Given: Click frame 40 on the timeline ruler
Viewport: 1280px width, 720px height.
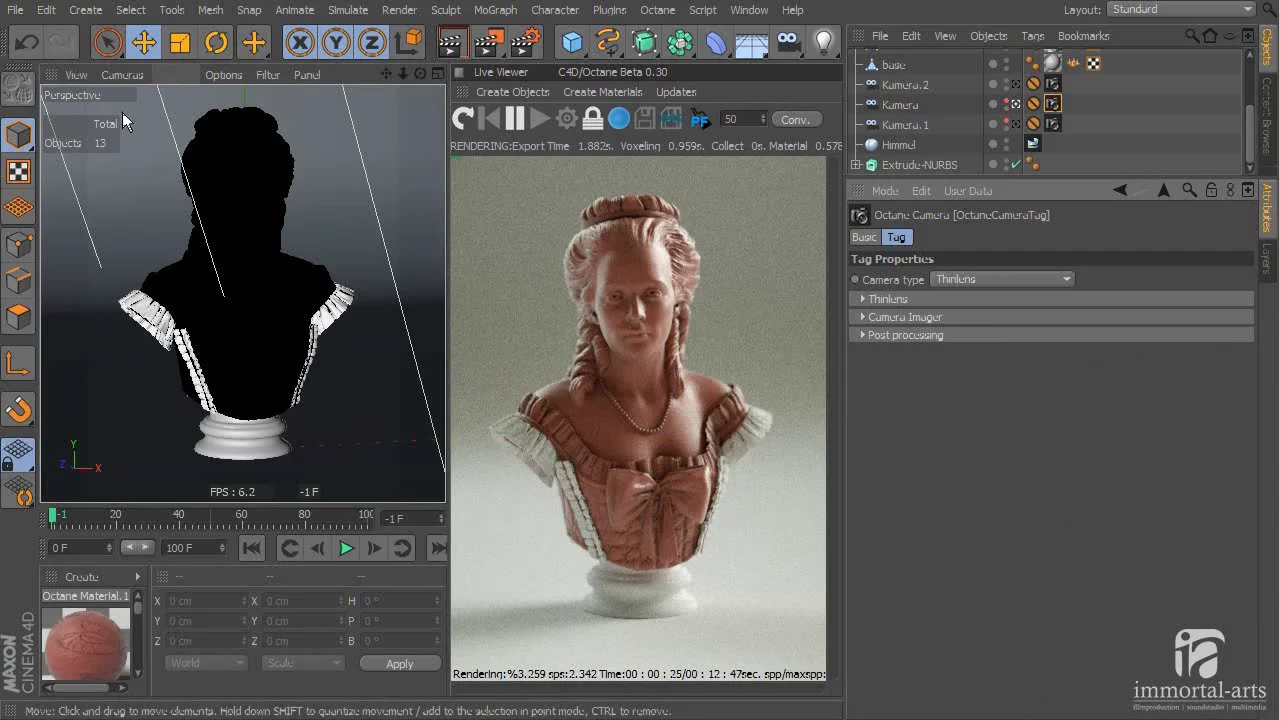Looking at the screenshot, I should click(178, 515).
